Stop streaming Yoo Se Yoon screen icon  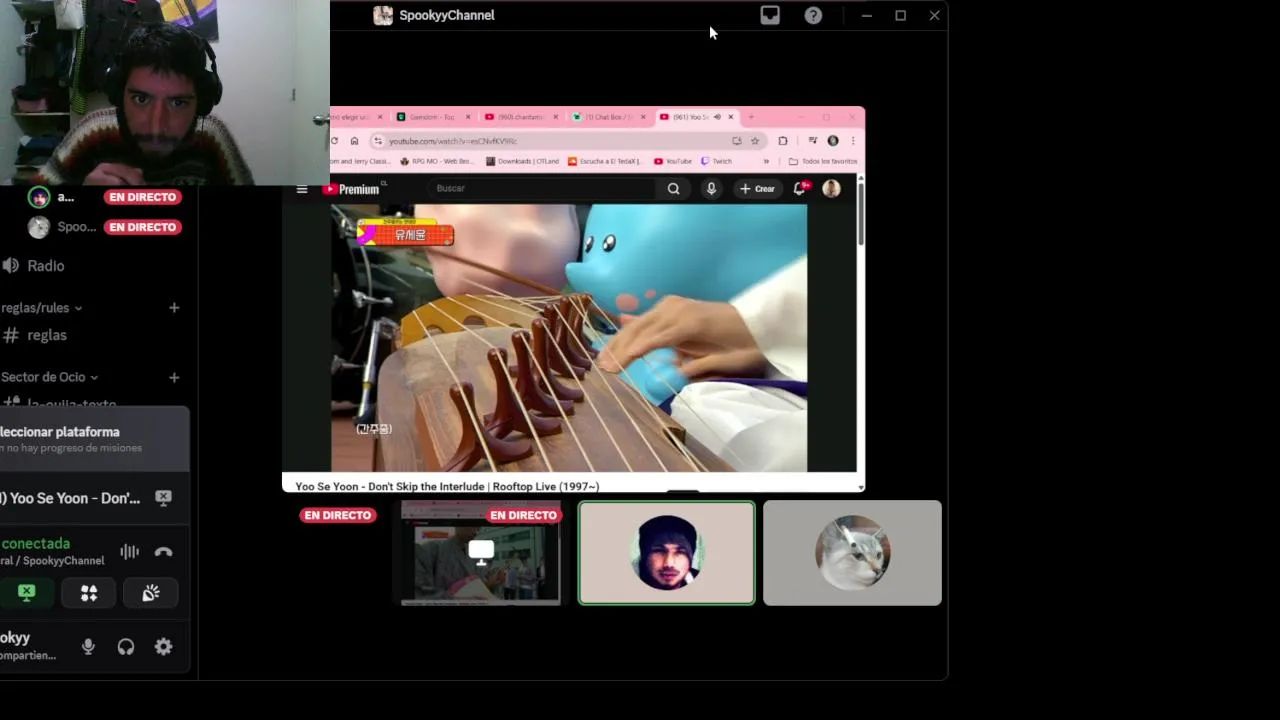[x=164, y=498]
